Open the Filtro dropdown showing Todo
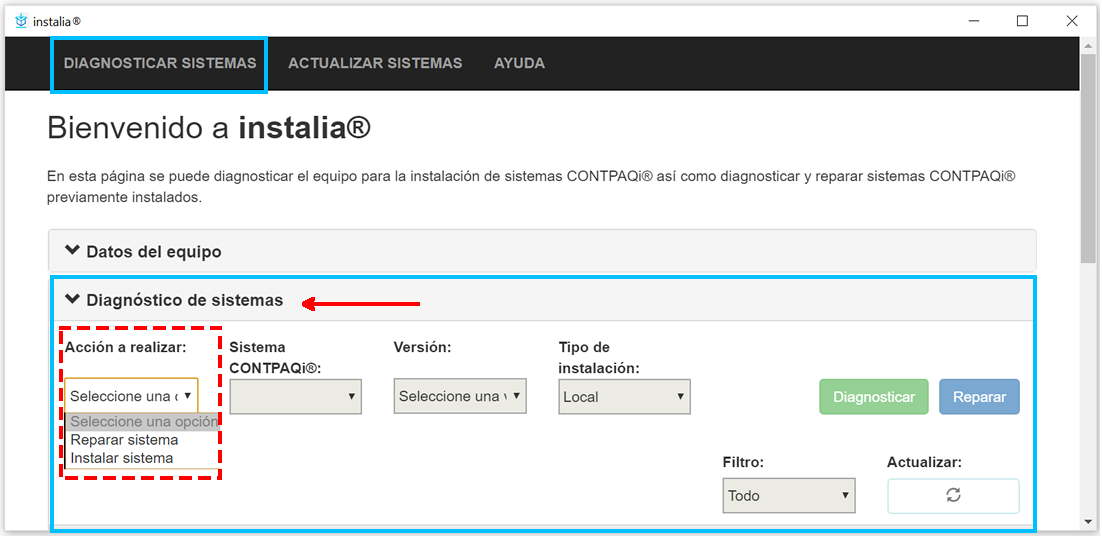The image size is (1102, 540). [789, 496]
